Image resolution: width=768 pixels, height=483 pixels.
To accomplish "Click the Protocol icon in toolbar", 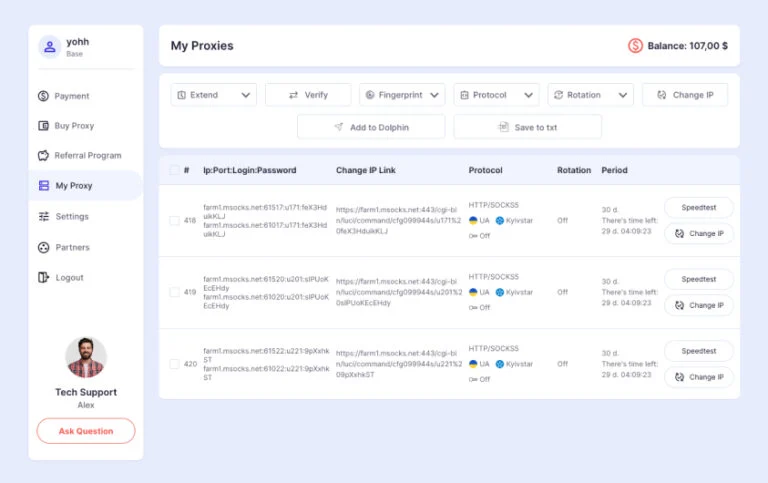I will 464,95.
